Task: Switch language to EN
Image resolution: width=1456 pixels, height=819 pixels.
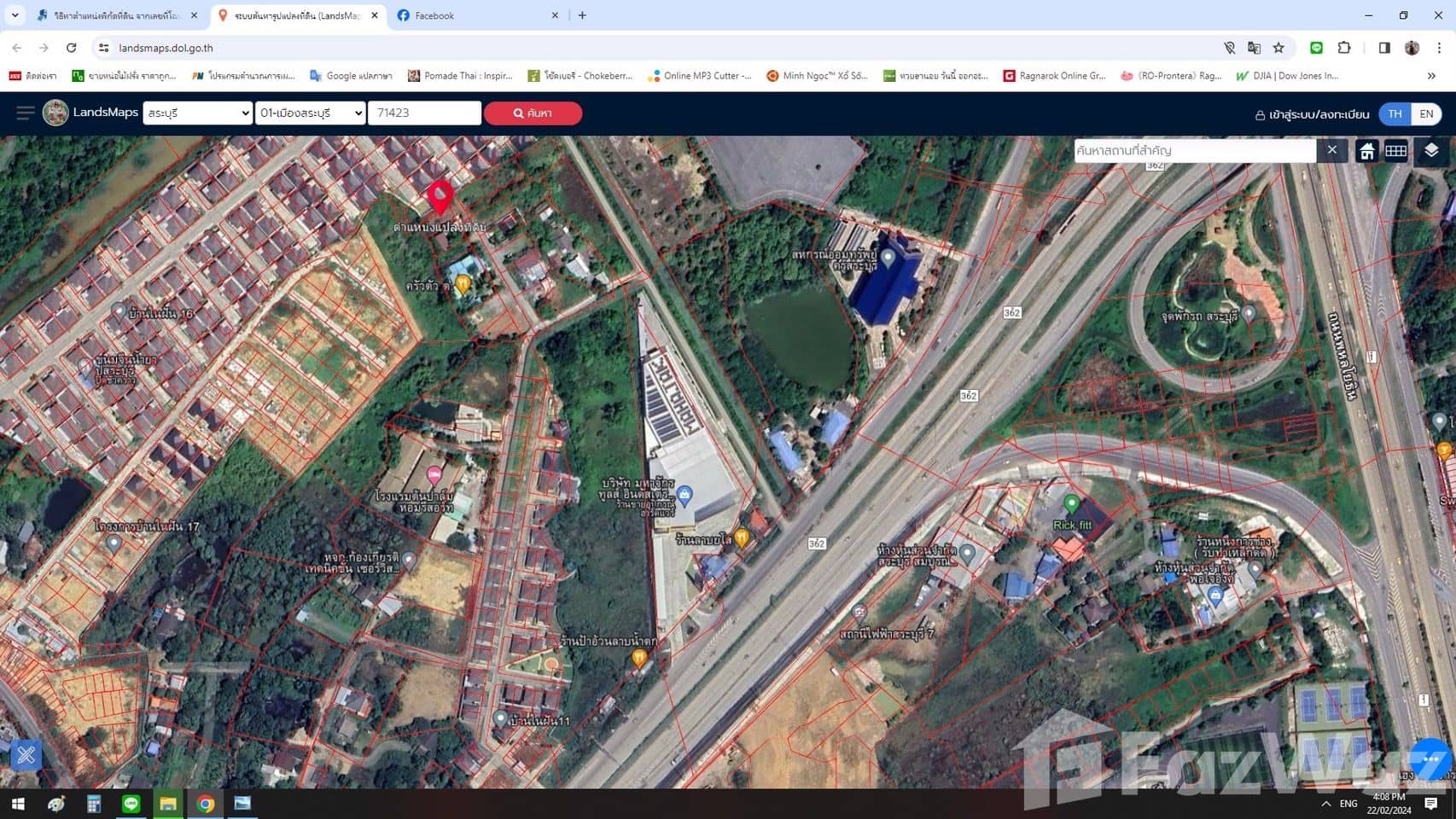Action: click(1426, 113)
